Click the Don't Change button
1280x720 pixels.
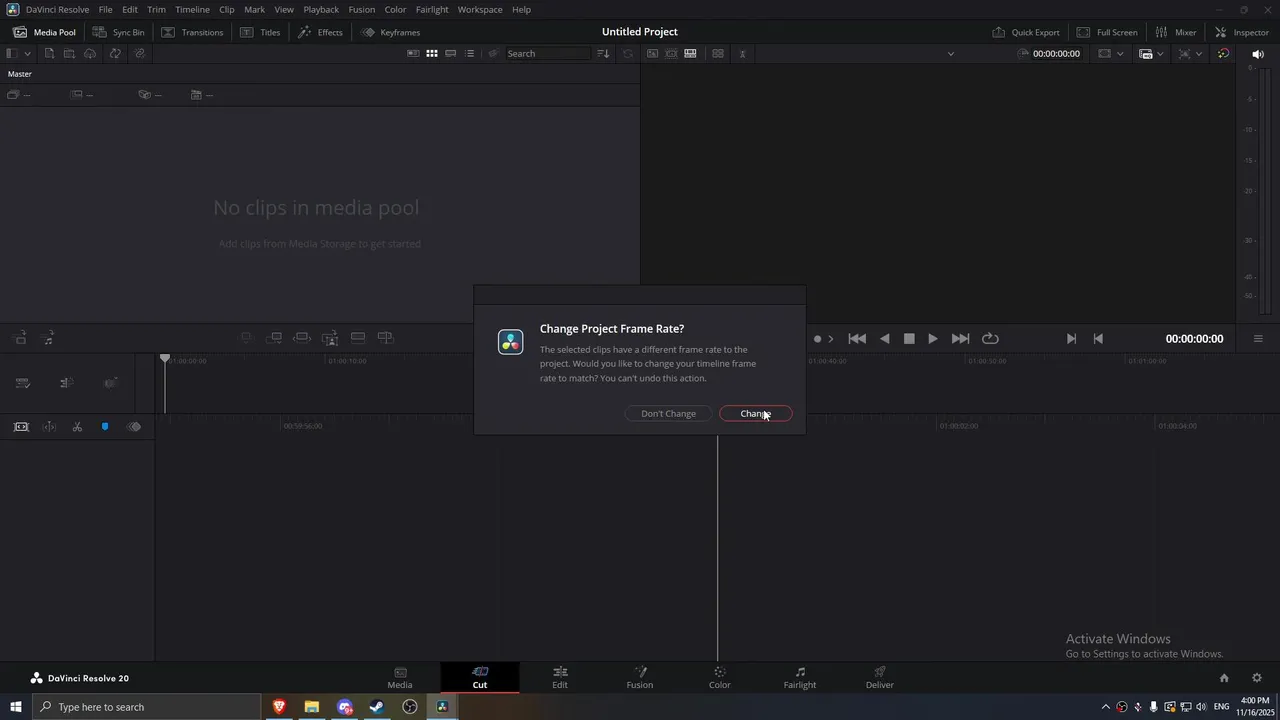point(668,414)
